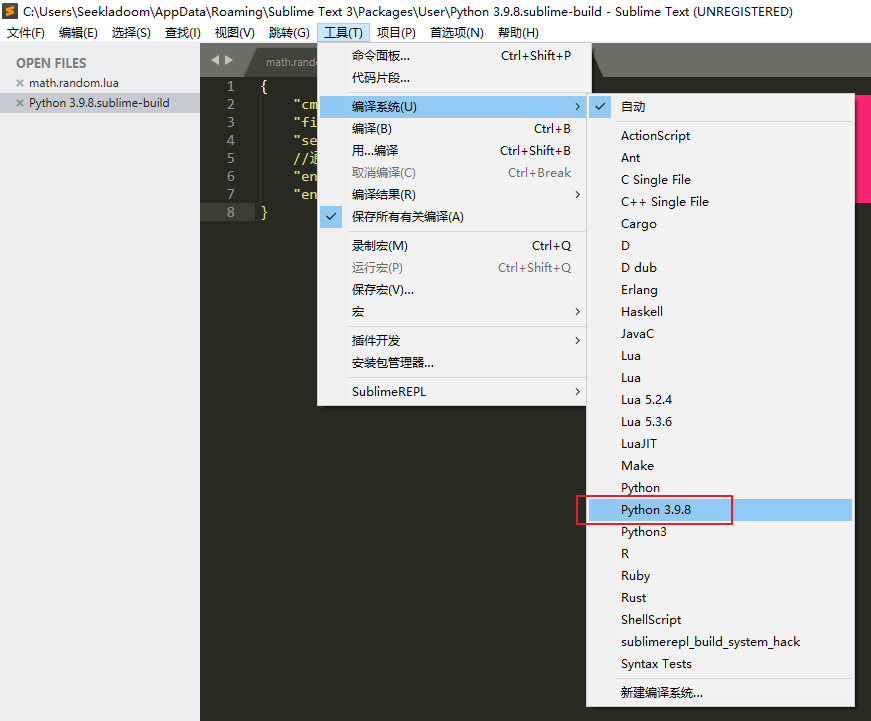
Task: Select ActionScript build system
Action: (x=720, y=136)
